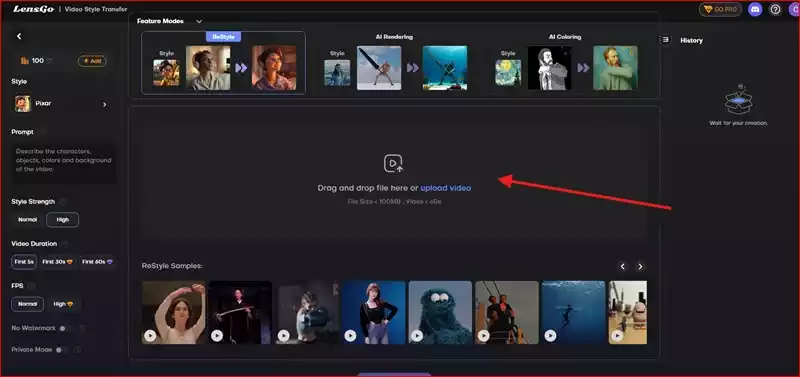Click the History label
The image size is (800, 377).
point(691,40)
